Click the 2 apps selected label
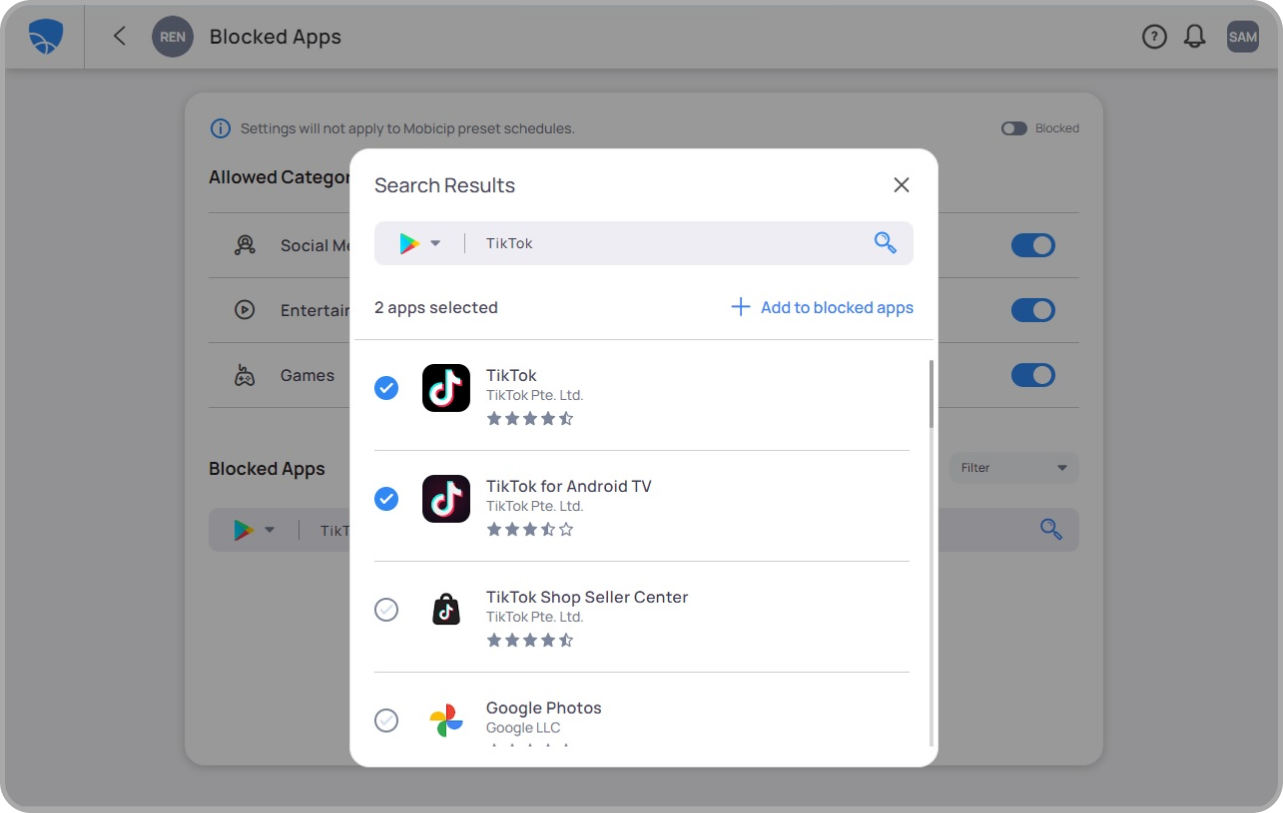1283x813 pixels. point(436,308)
